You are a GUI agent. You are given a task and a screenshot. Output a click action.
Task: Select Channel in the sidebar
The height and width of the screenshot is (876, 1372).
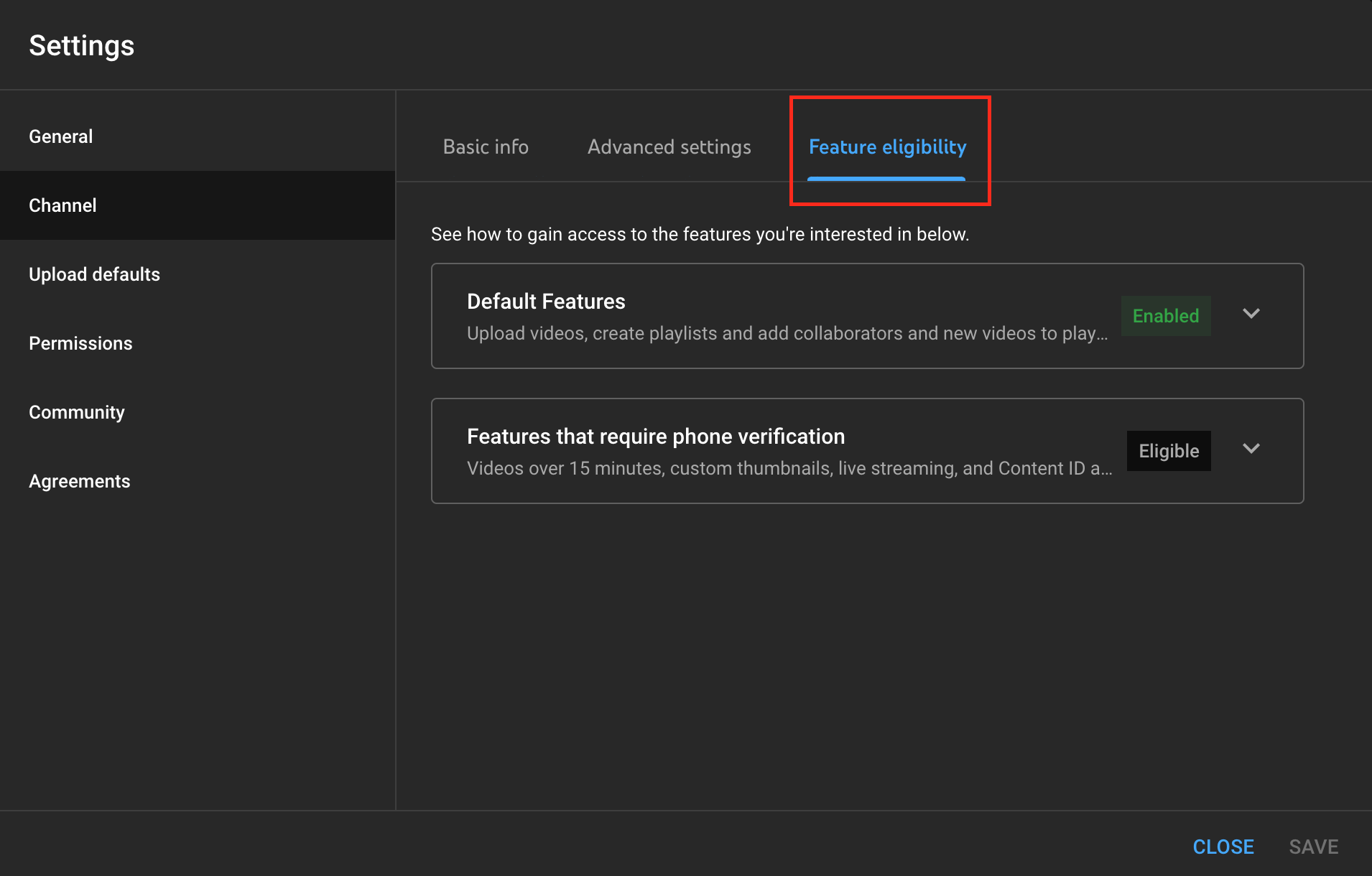(x=198, y=205)
